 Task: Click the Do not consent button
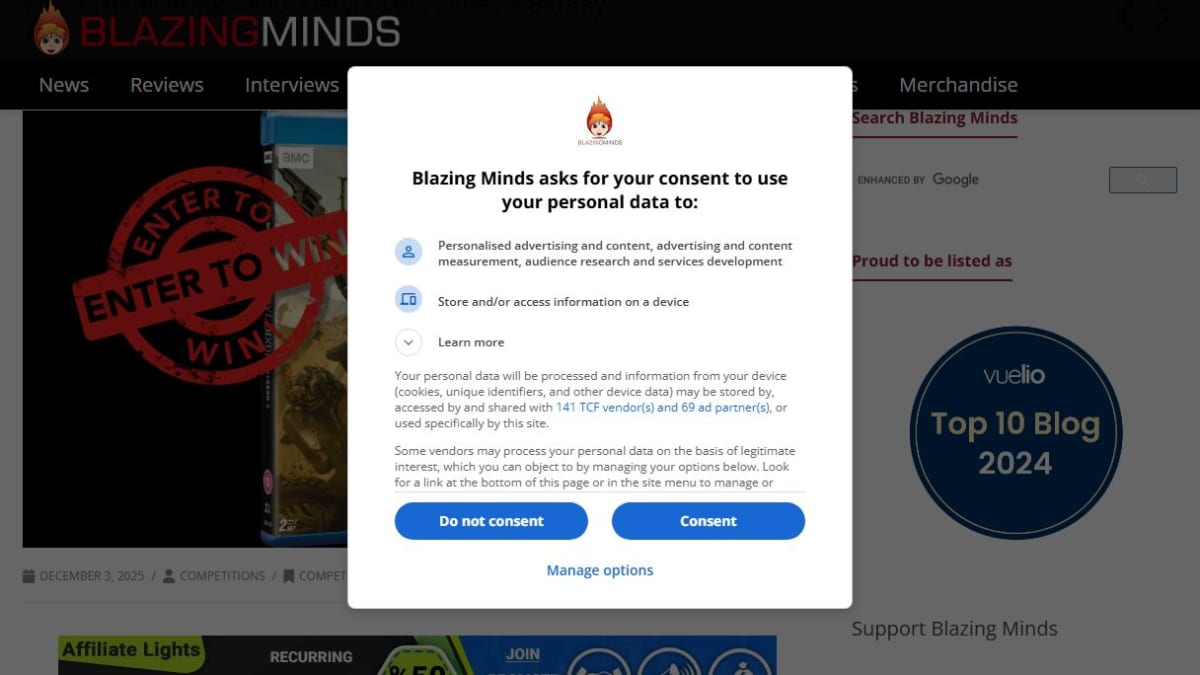pos(491,521)
